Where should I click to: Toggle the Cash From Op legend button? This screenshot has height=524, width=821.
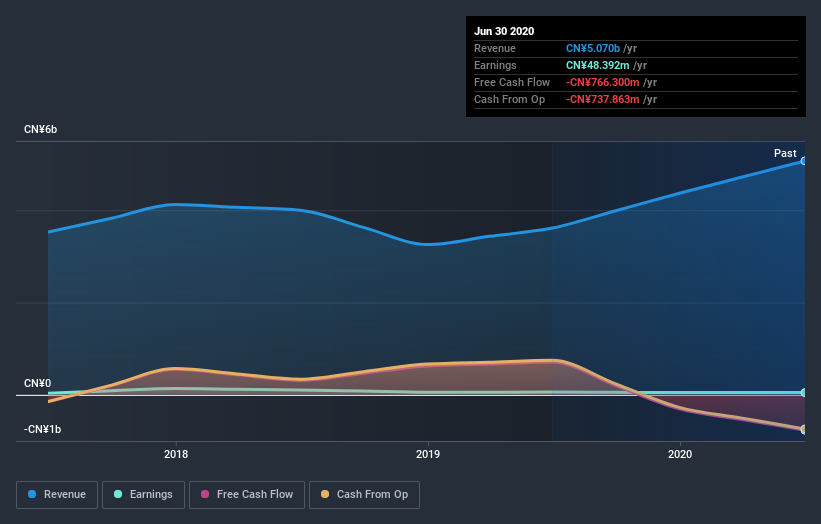pyautogui.click(x=364, y=495)
